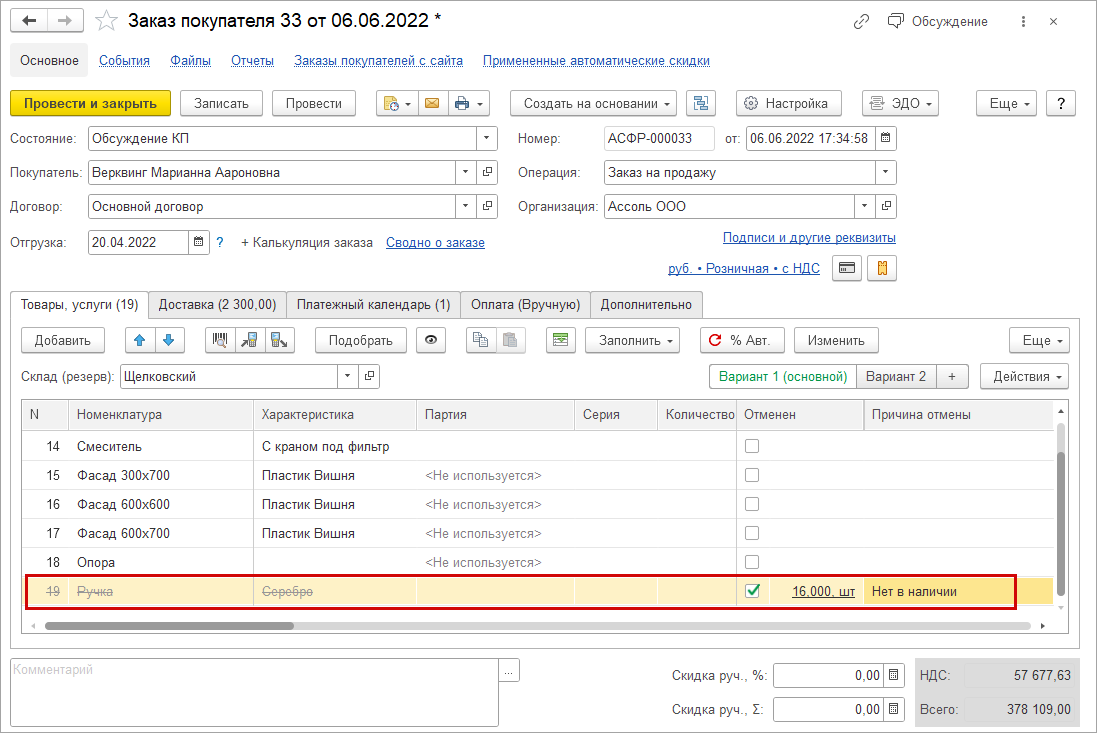Select the Вариант 2 button

[896, 376]
